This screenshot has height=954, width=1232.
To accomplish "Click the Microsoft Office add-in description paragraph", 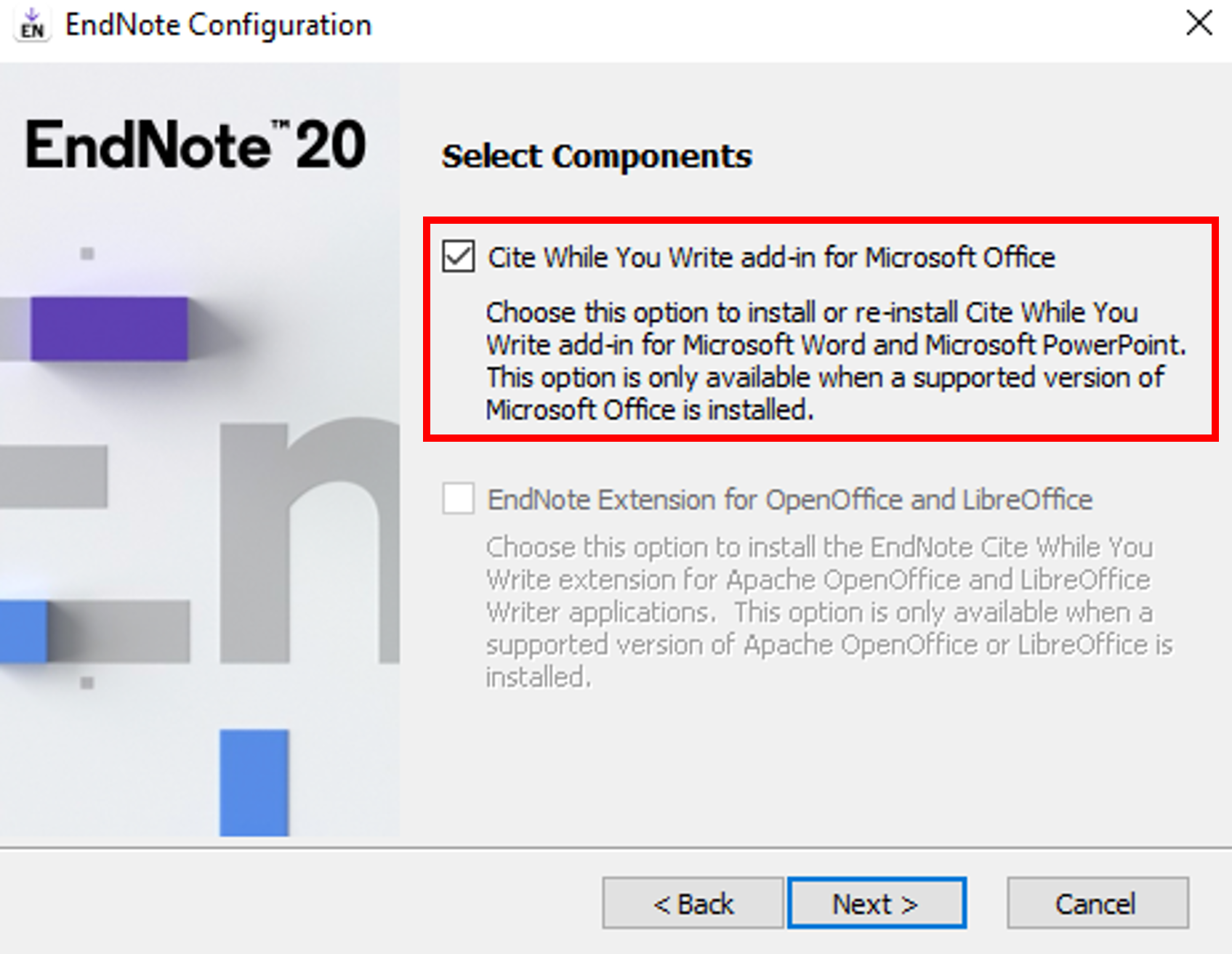I will point(836,361).
